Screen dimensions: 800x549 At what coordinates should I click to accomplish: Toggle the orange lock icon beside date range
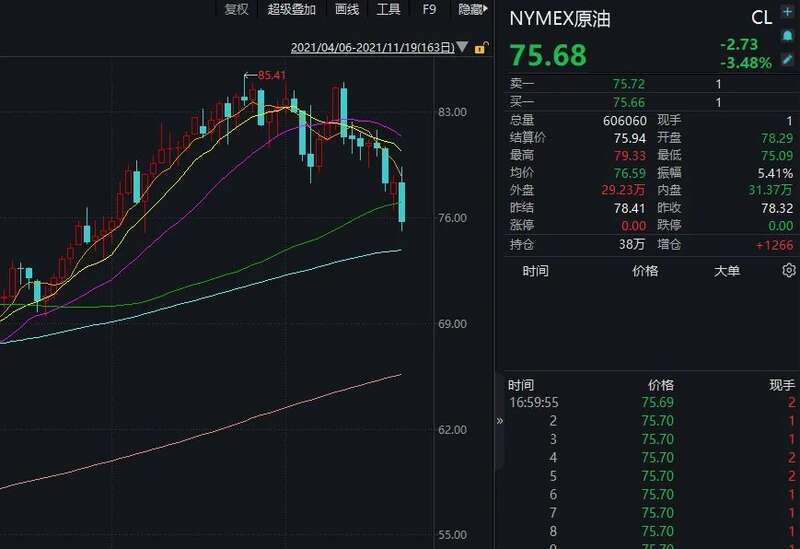point(481,47)
